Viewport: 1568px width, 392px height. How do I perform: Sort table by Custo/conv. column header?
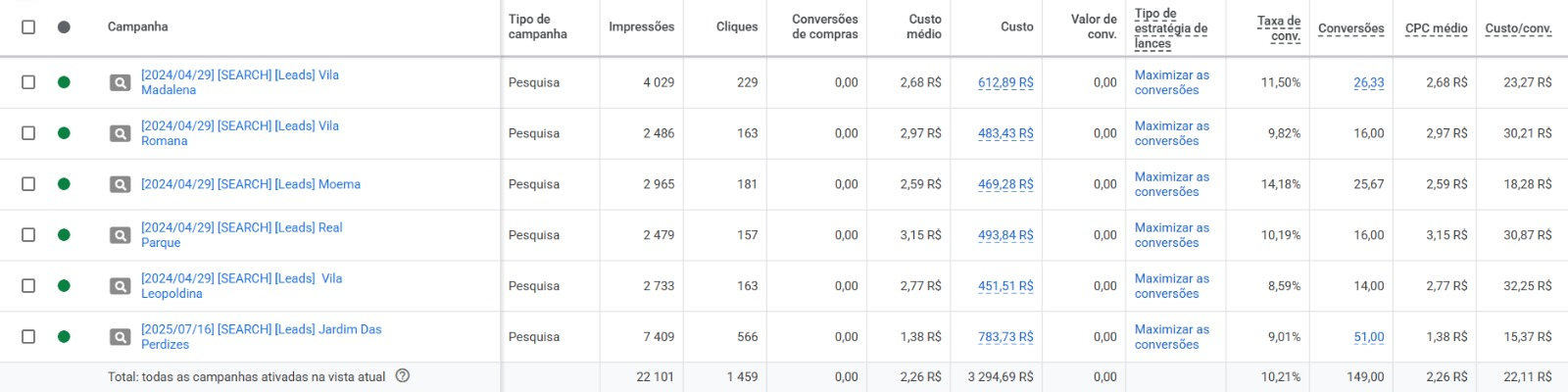(x=1518, y=28)
